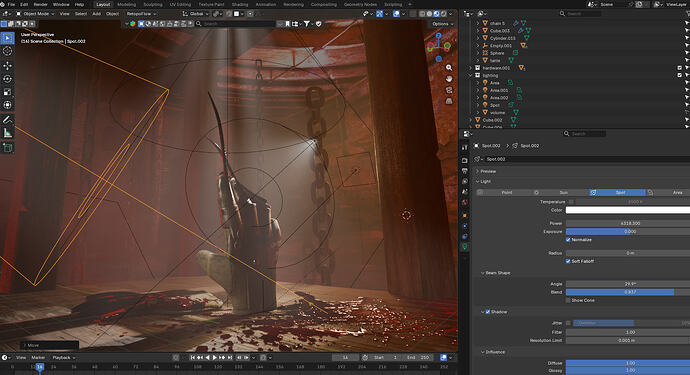Toggle the camera view icon
The image size is (690, 375).
pos(449,90)
